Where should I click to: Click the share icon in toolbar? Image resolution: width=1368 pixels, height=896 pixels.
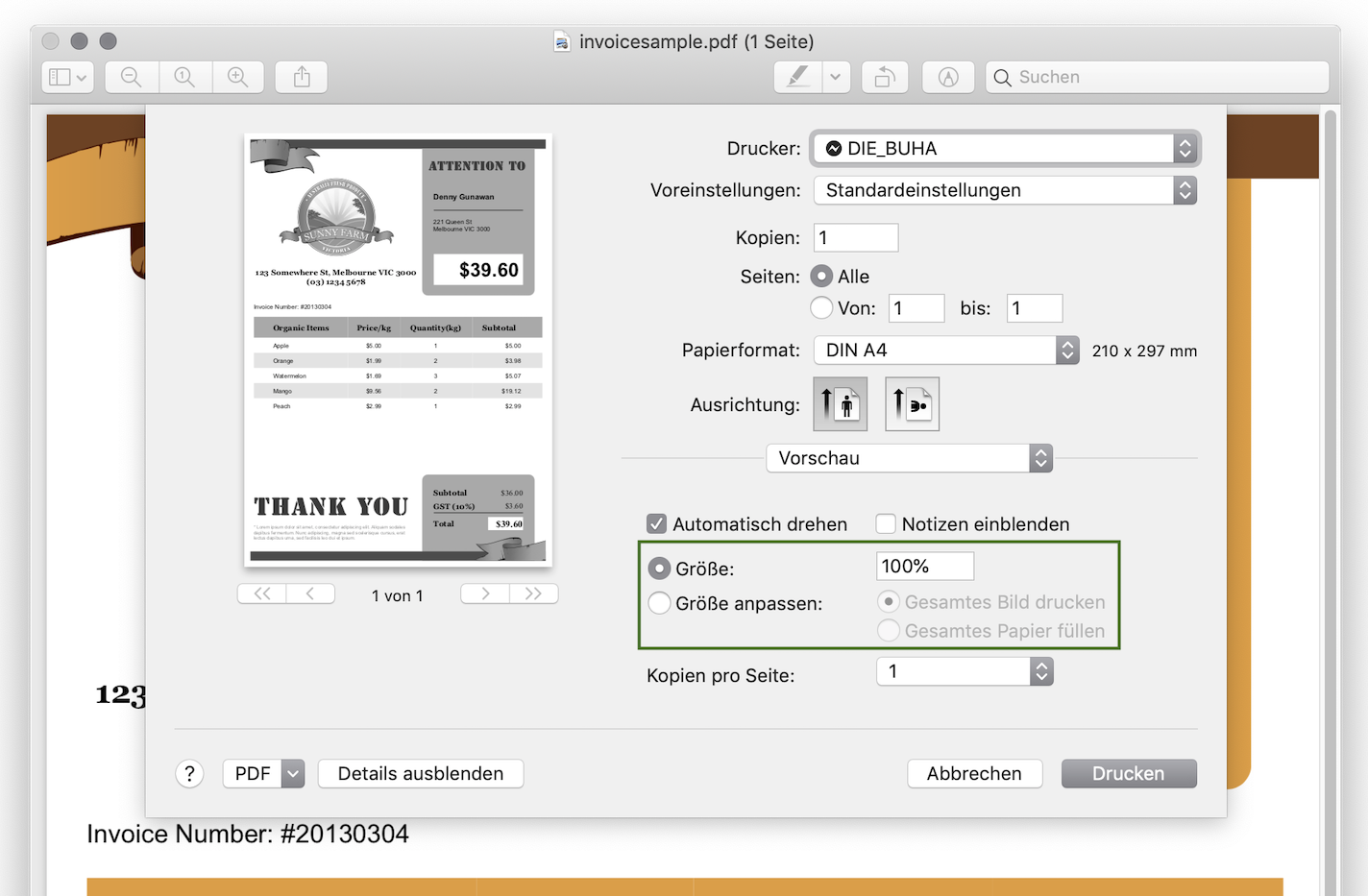coord(302,77)
